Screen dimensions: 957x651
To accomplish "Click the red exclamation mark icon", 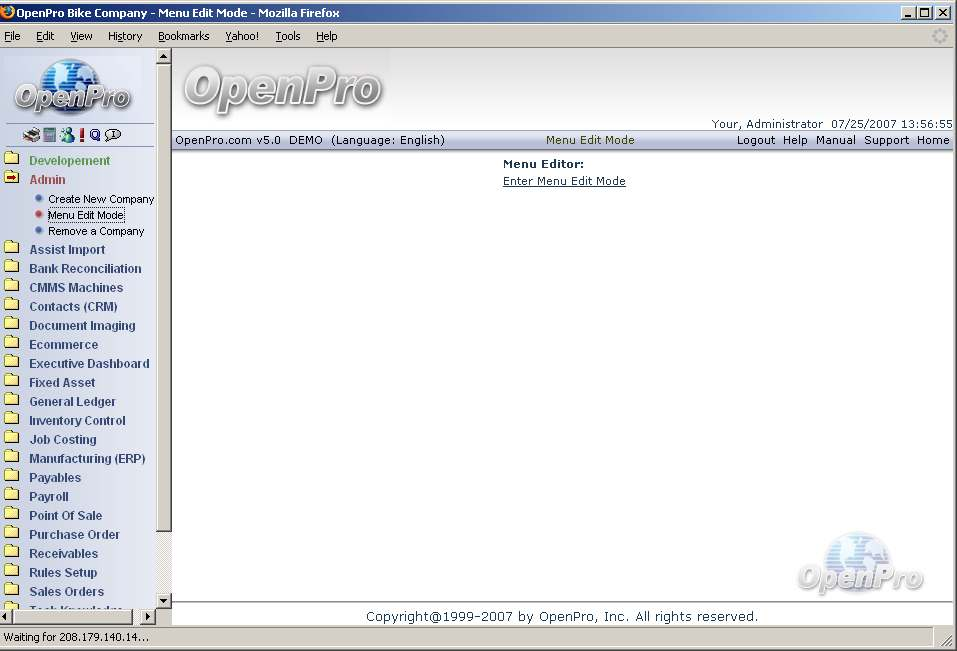I will 82,135.
